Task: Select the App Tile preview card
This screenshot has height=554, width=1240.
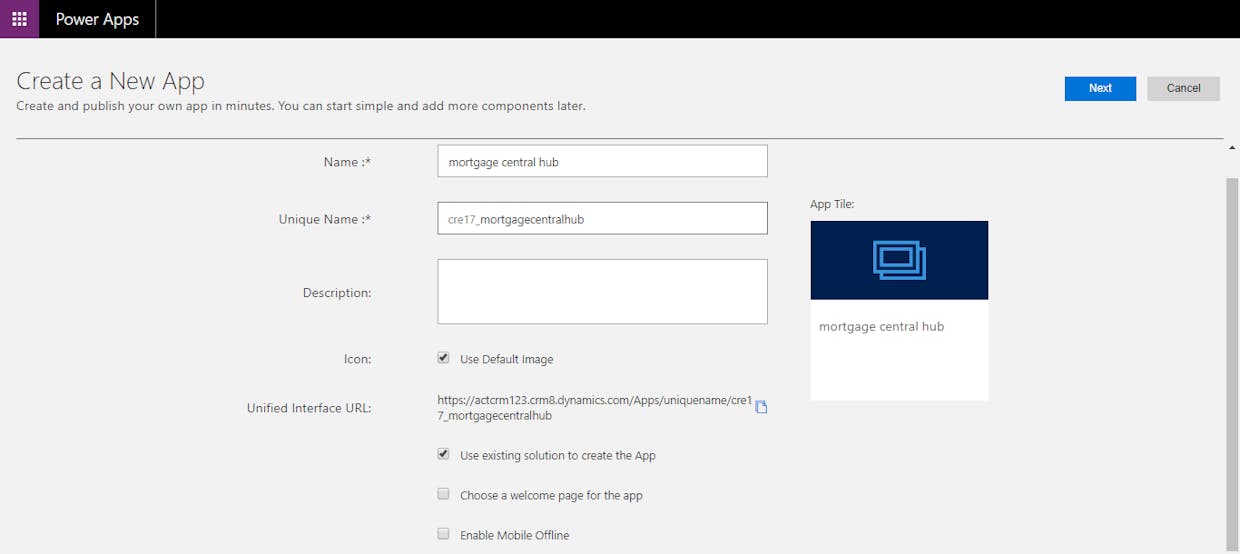Action: (x=899, y=310)
